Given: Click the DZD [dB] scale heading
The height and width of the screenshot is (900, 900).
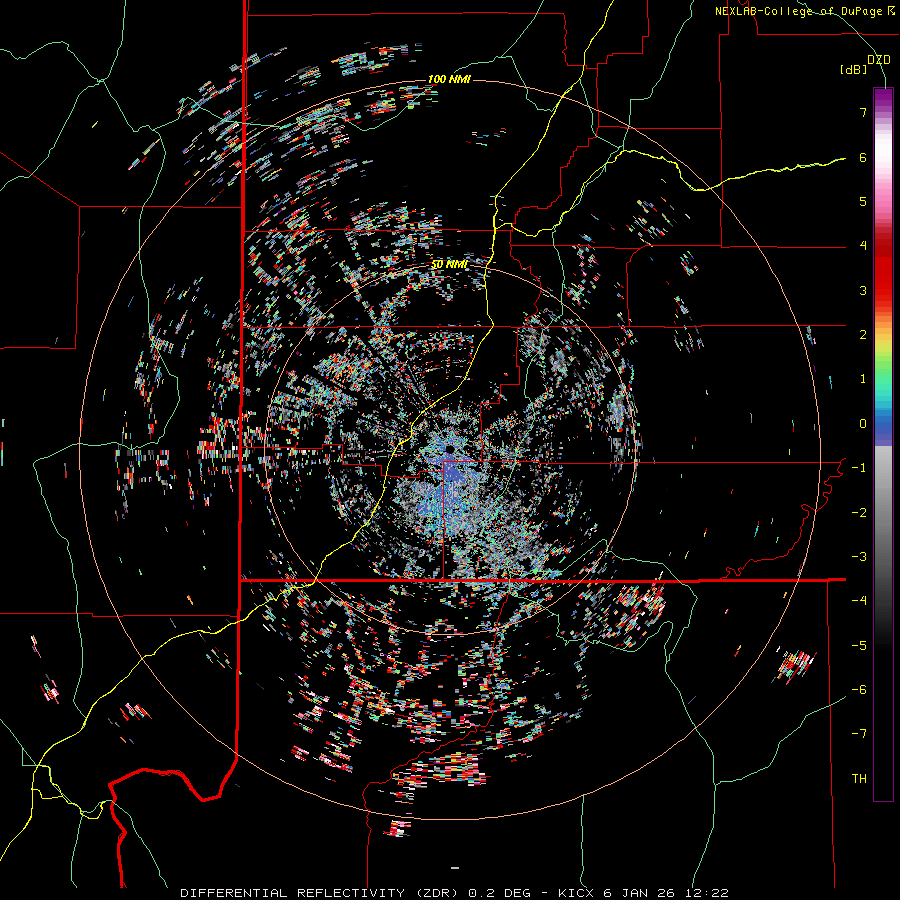Looking at the screenshot, I should [866, 64].
